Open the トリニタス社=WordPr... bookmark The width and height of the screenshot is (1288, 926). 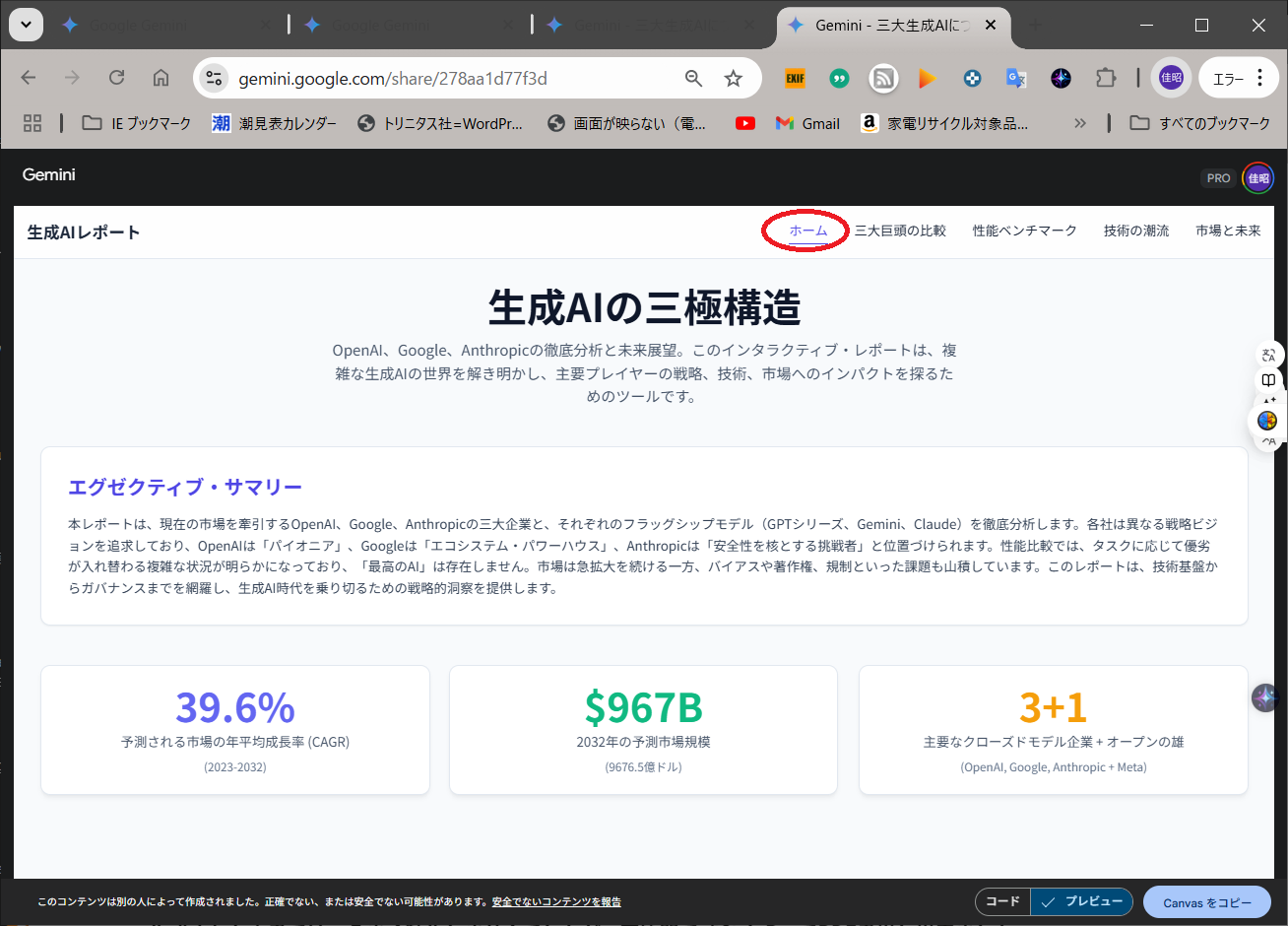440,123
